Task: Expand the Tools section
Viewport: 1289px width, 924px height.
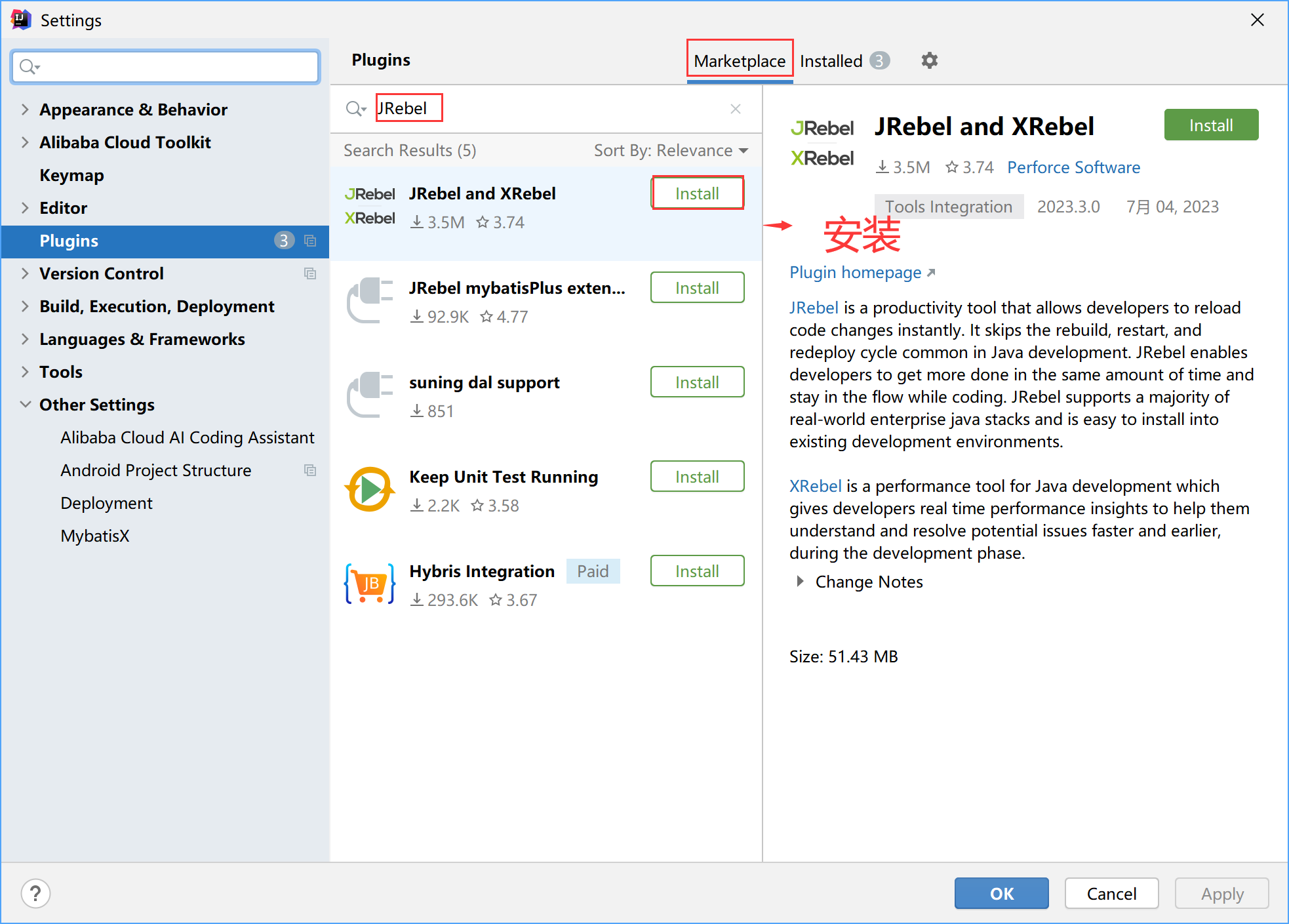Action: [25, 372]
